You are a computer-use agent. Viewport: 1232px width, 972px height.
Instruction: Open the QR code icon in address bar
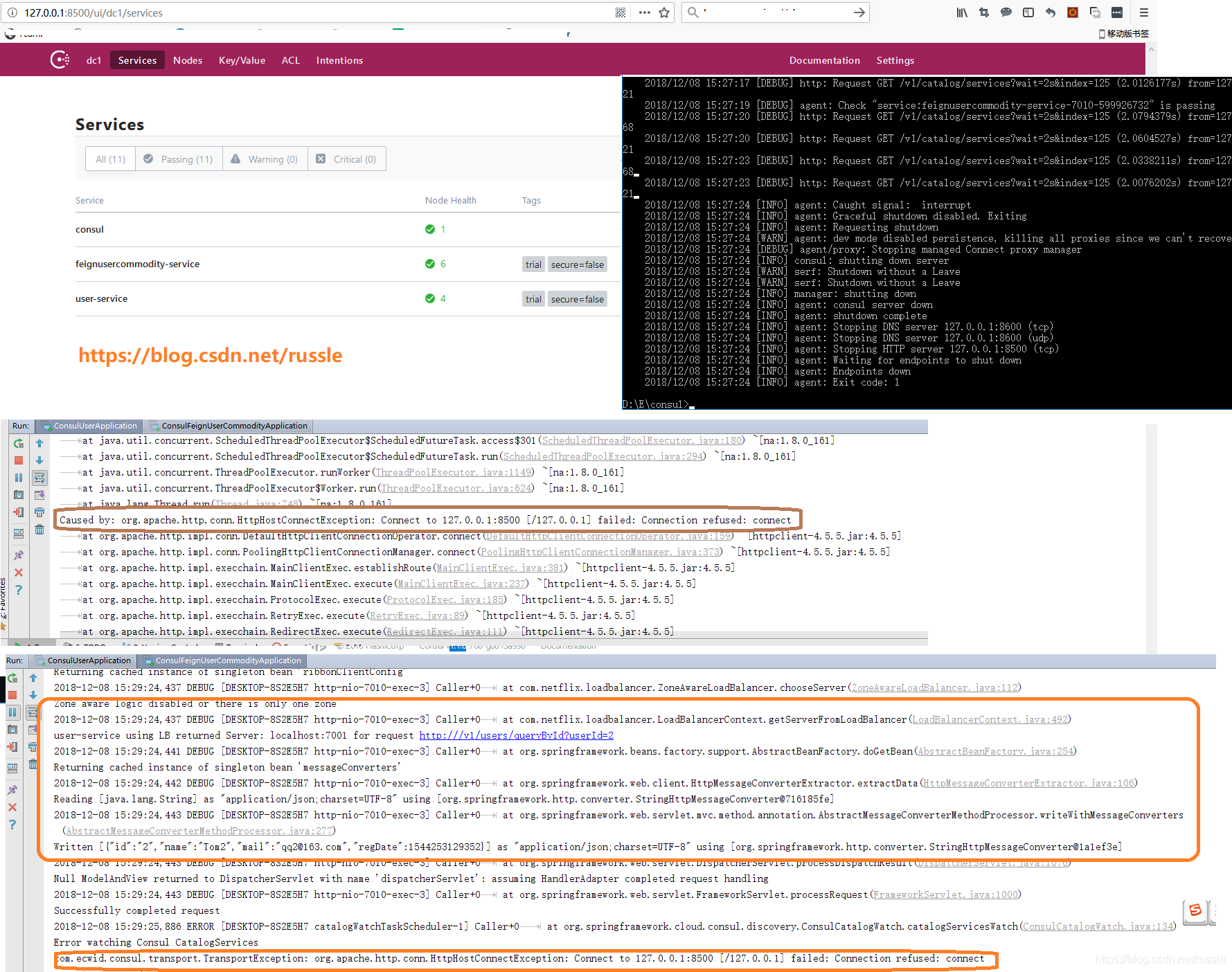pos(621,12)
